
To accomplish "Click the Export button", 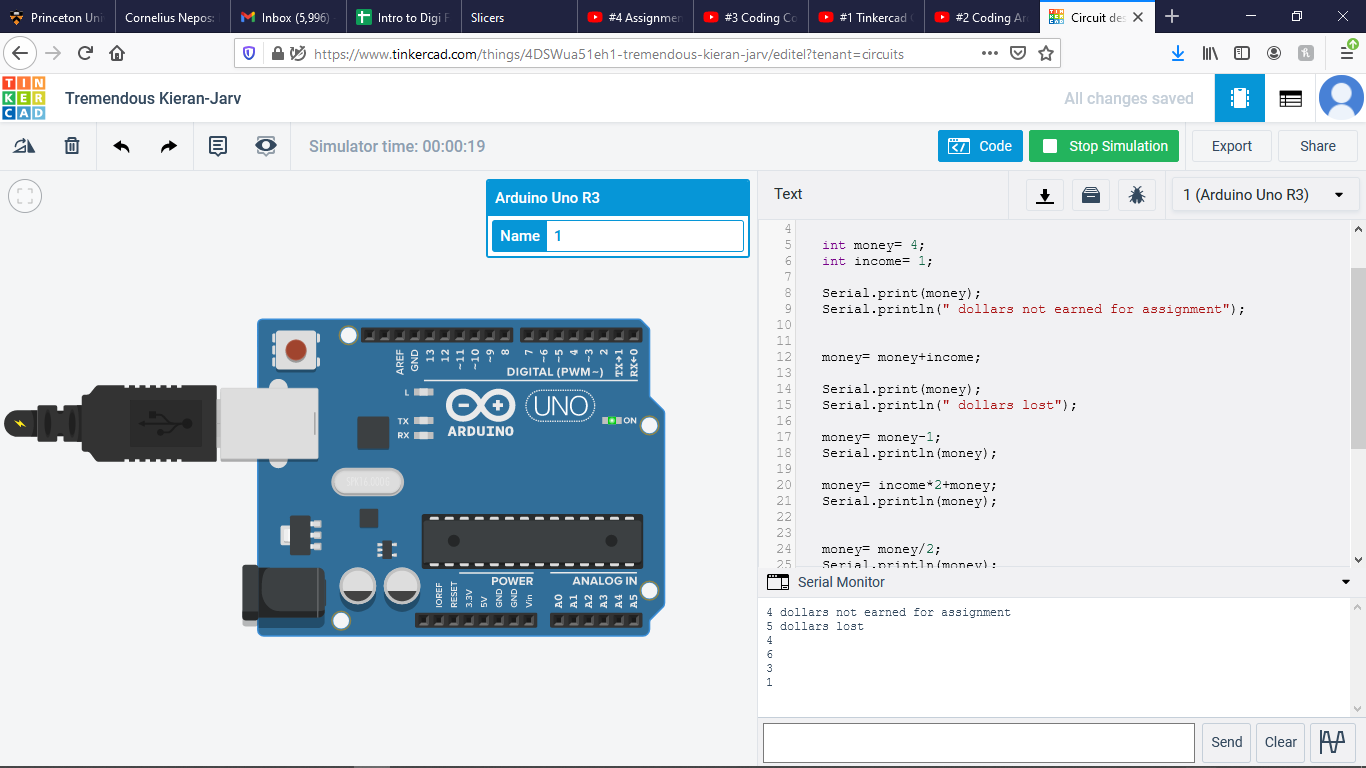I will point(1231,146).
